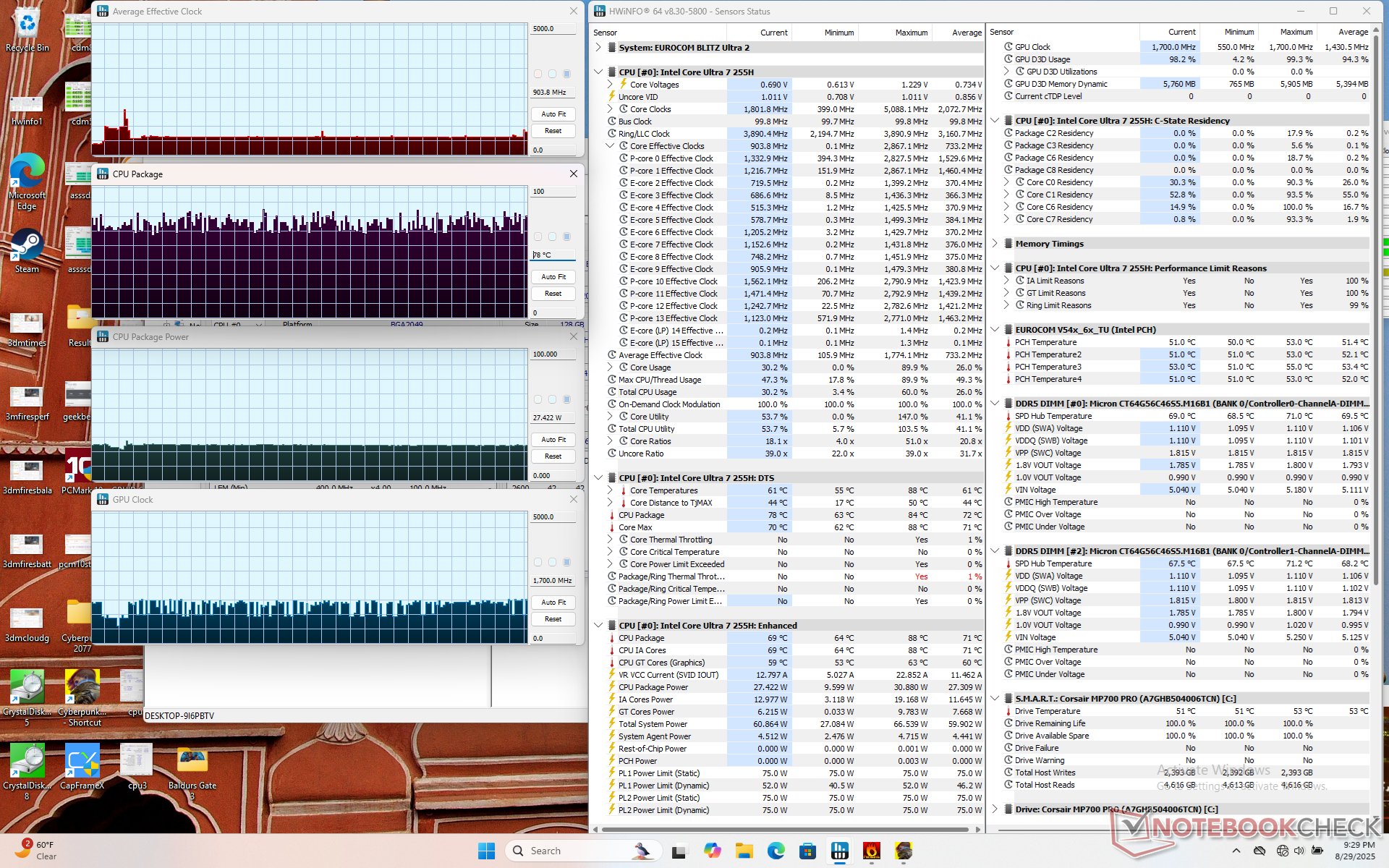Image resolution: width=1389 pixels, height=868 pixels.
Task: Open the hwinfo1 desktop file
Action: [x=27, y=109]
